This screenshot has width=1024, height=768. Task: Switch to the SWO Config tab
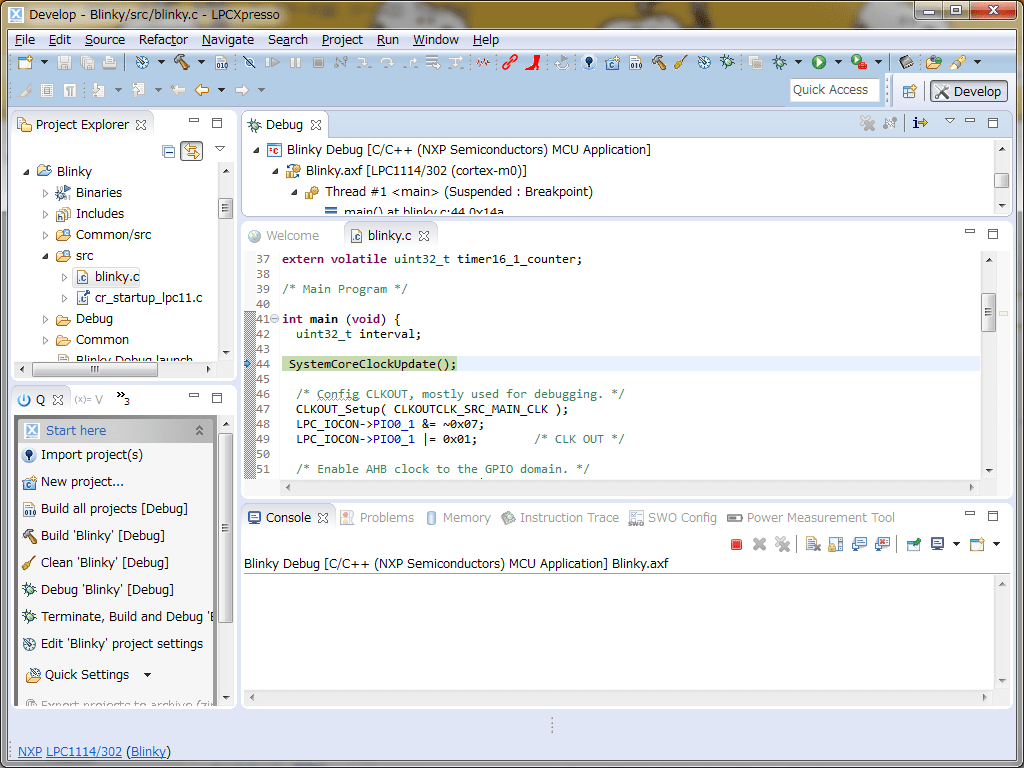coord(673,518)
